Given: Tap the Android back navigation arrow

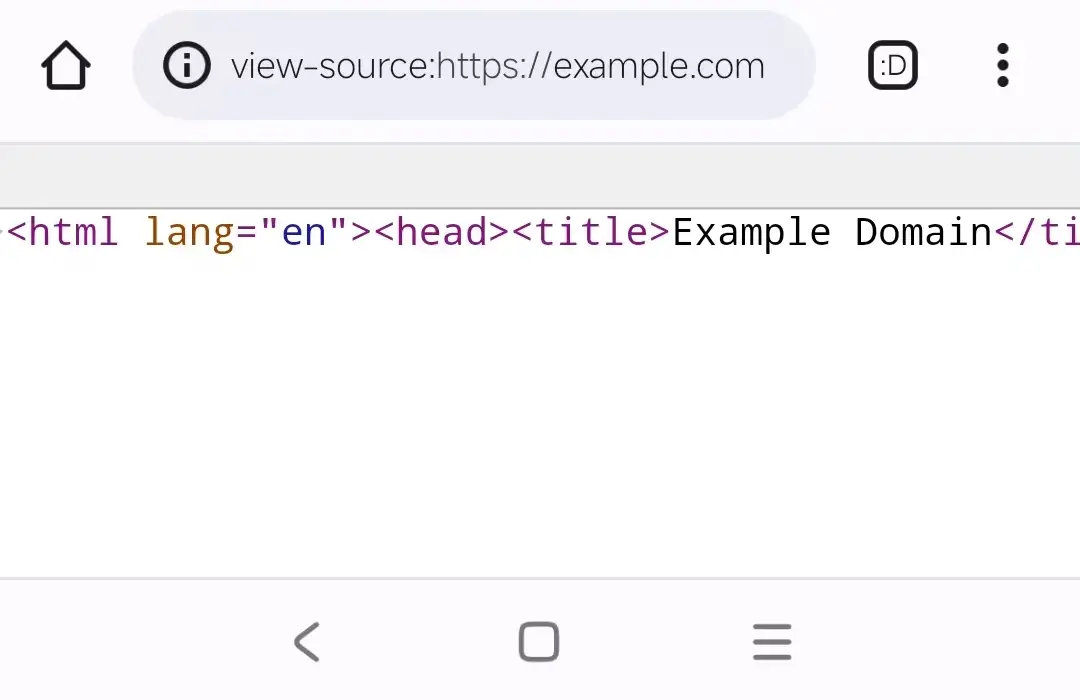Looking at the screenshot, I should [307, 642].
